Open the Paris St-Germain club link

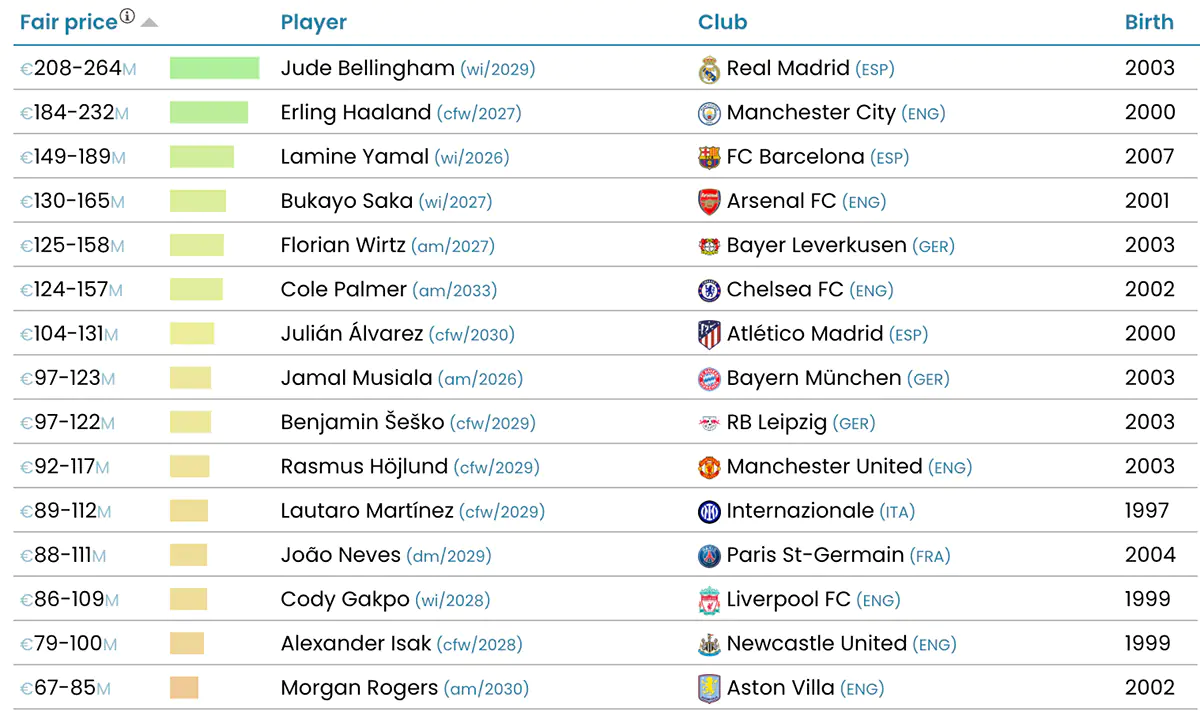pos(815,555)
